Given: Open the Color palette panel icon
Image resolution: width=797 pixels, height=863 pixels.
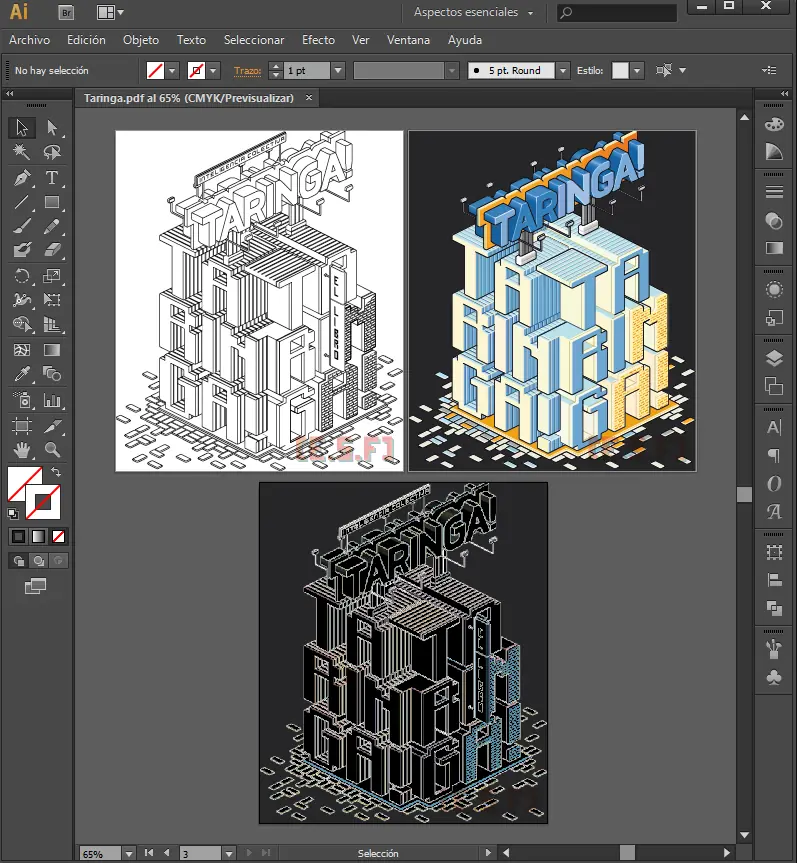Looking at the screenshot, I should (x=774, y=124).
